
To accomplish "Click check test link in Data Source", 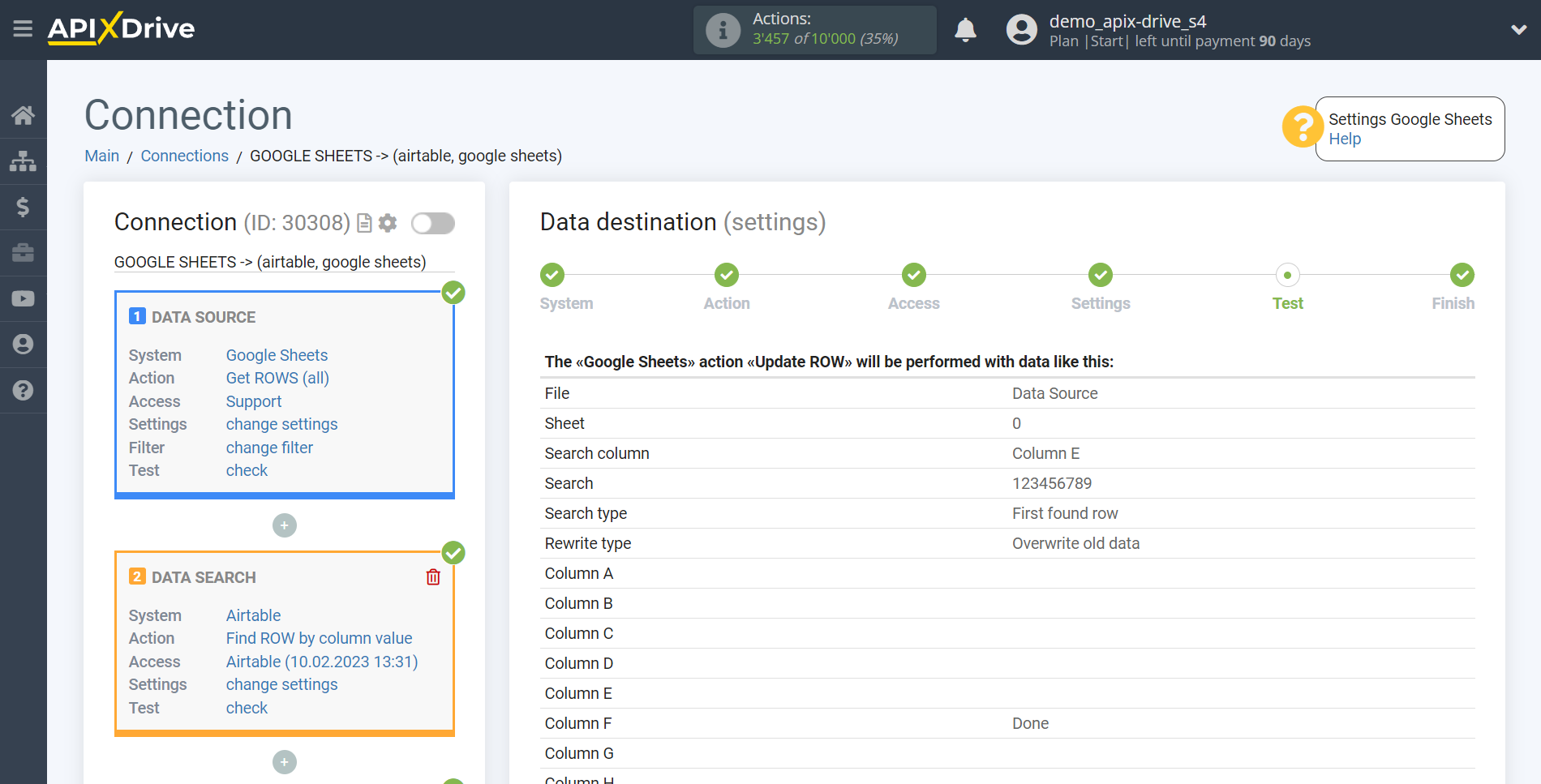I will [247, 470].
